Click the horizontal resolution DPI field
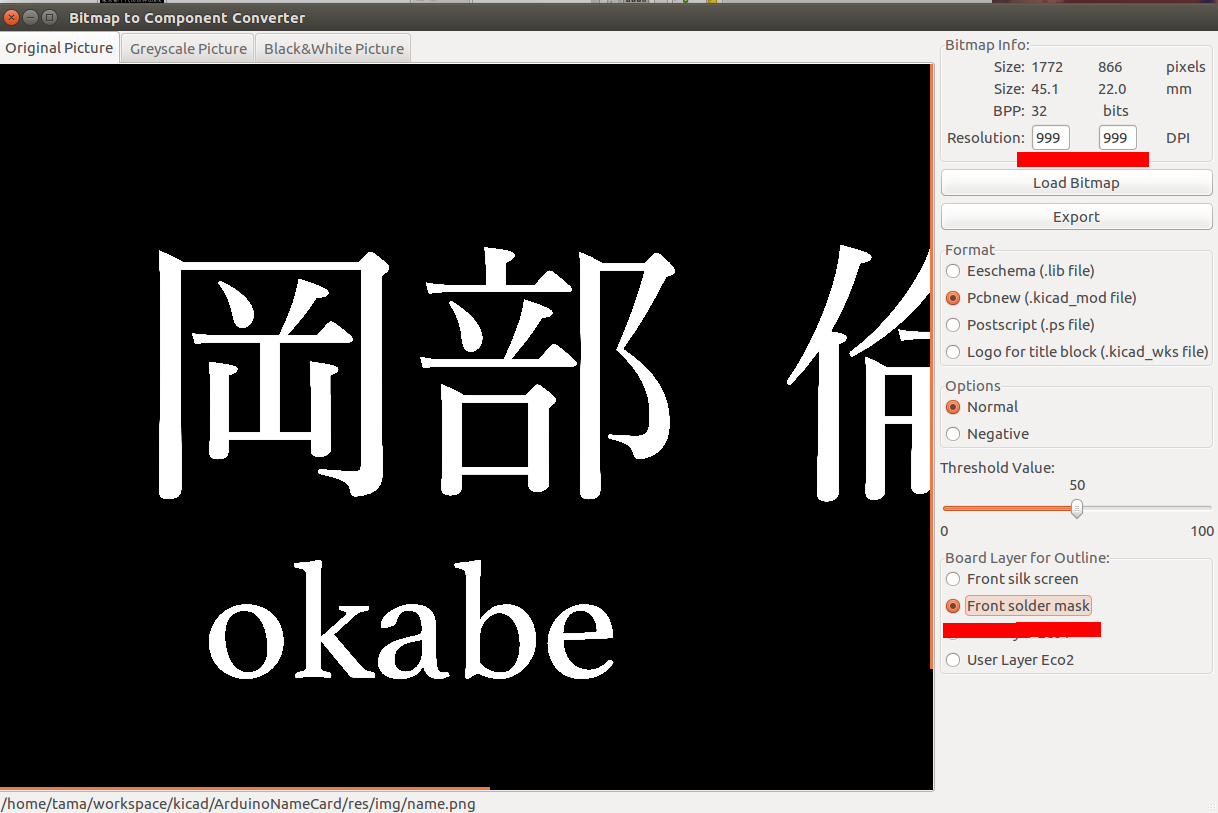The image size is (1218, 813). pyautogui.click(x=1050, y=137)
